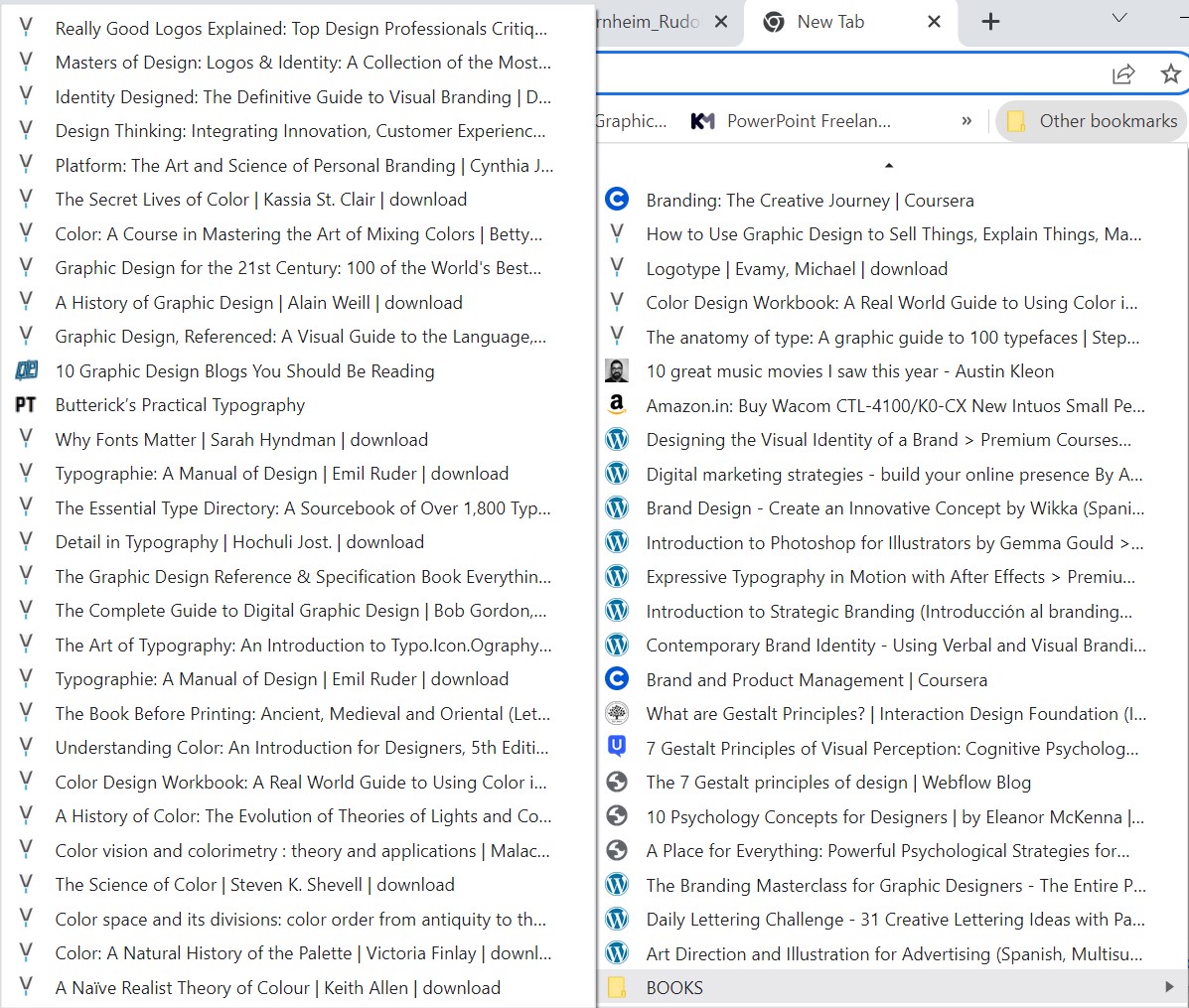Click WordPress icon for Digital marketing strategies

617,473
